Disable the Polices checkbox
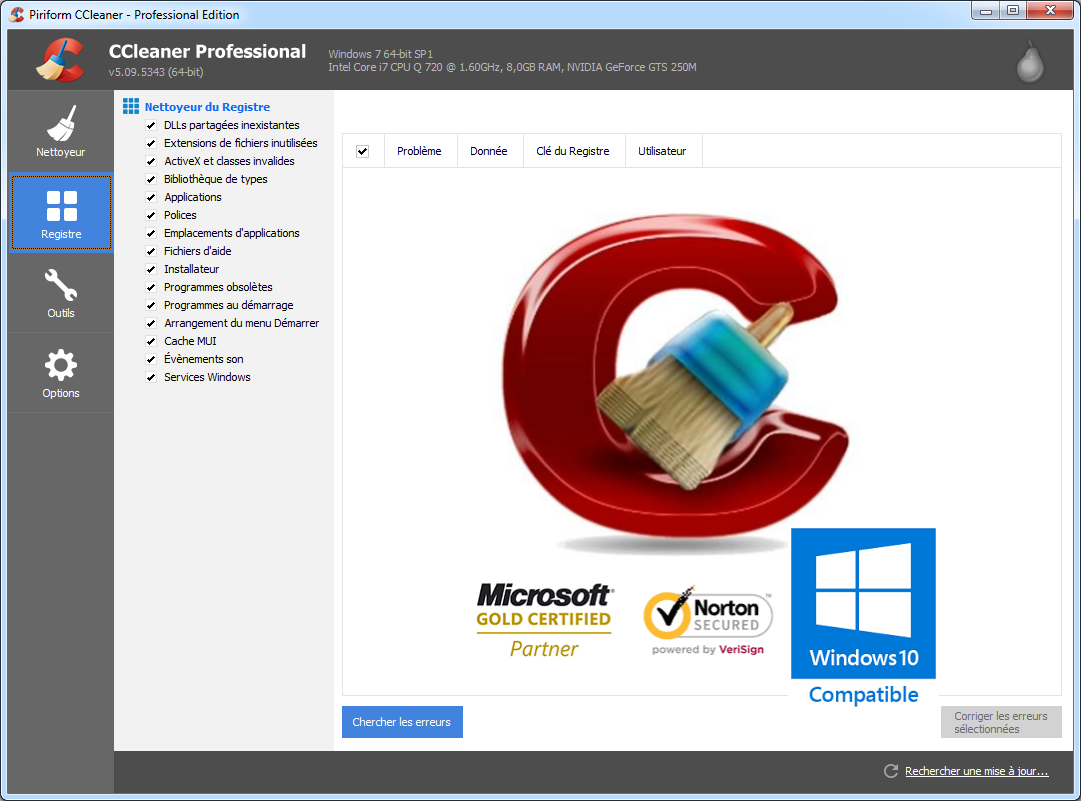The height and width of the screenshot is (801, 1081). point(151,215)
